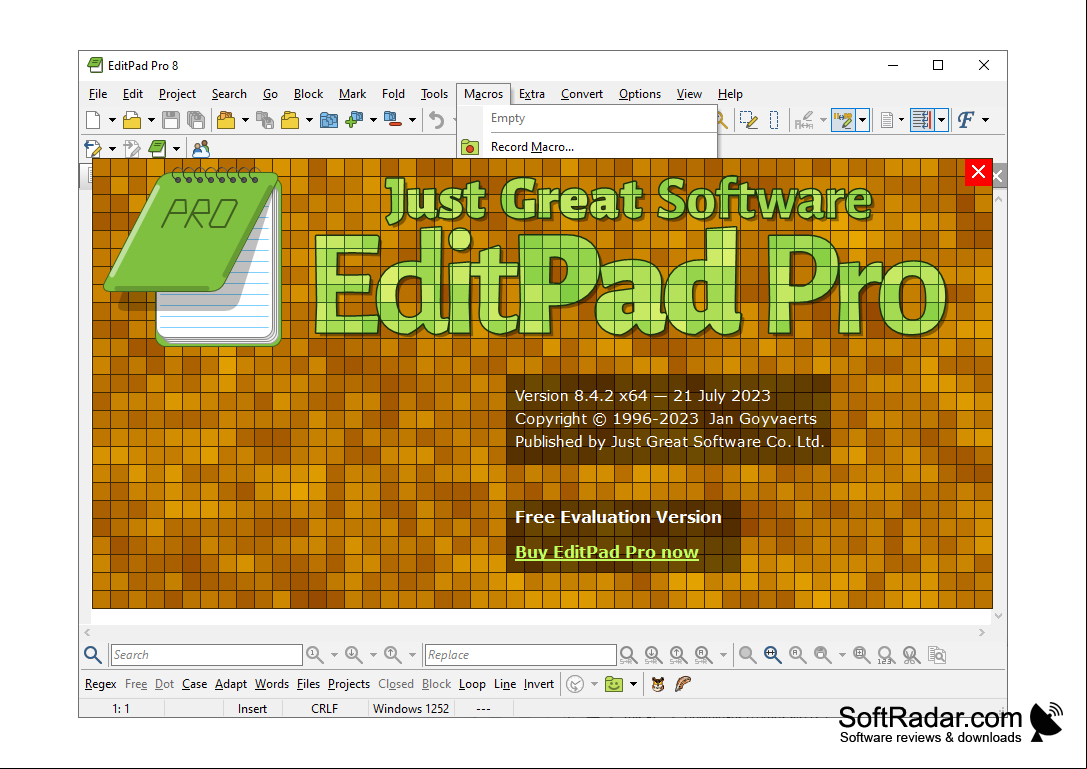Click the blue Highlight All magnifier icon
Screen dimensions: 1087x769
(x=772, y=655)
